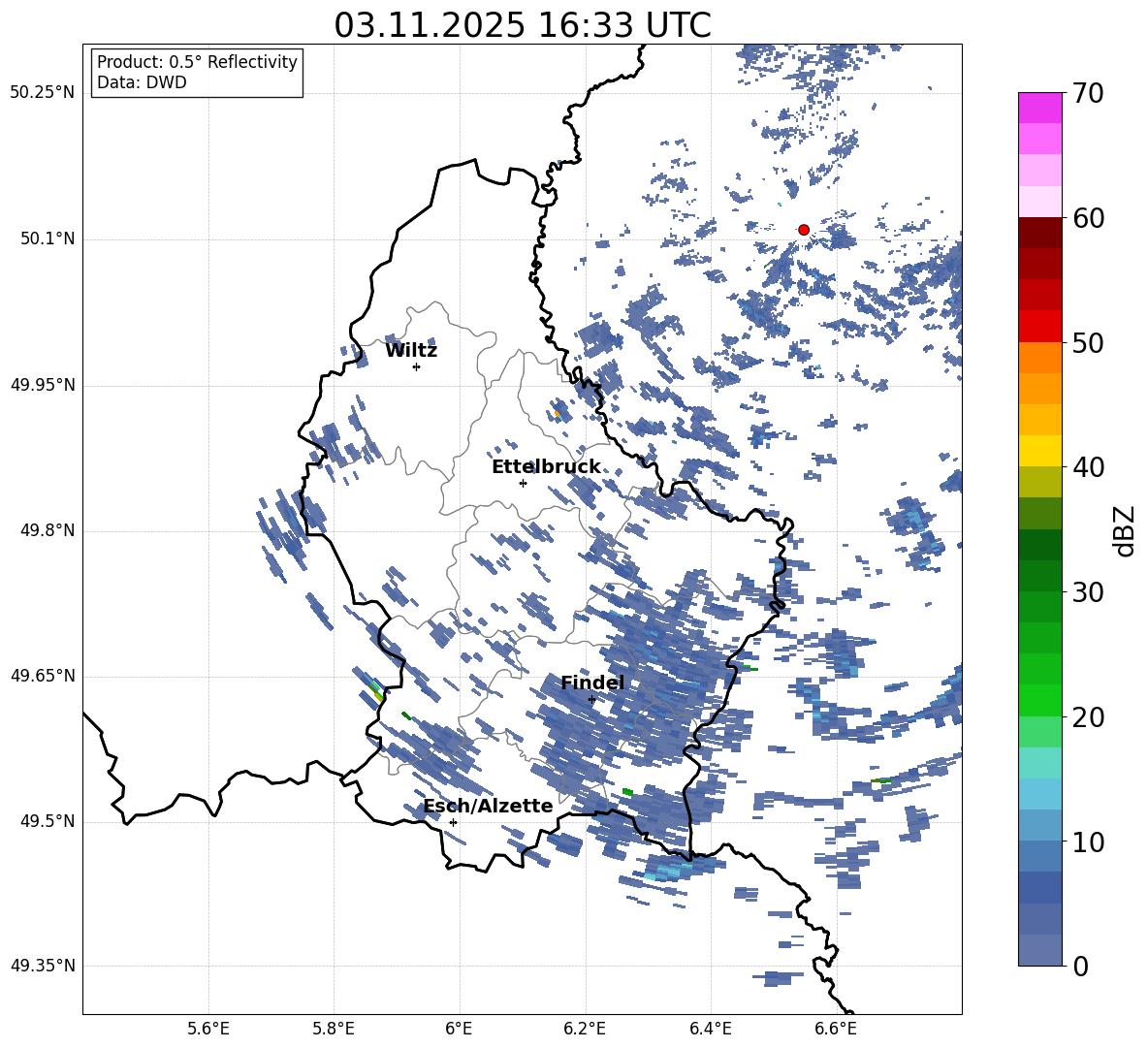Click the Esch/Alzette cross marker

pyautogui.click(x=453, y=822)
